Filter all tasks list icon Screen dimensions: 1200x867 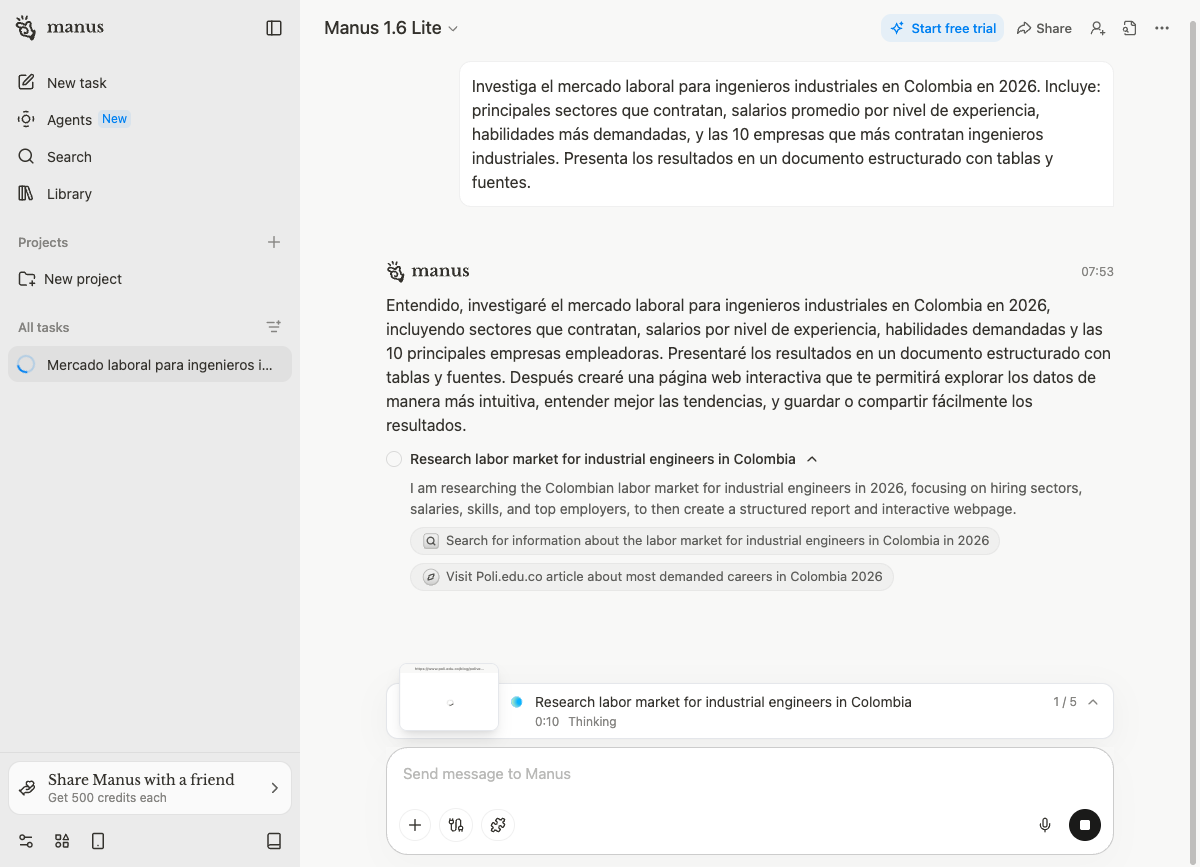coord(274,327)
